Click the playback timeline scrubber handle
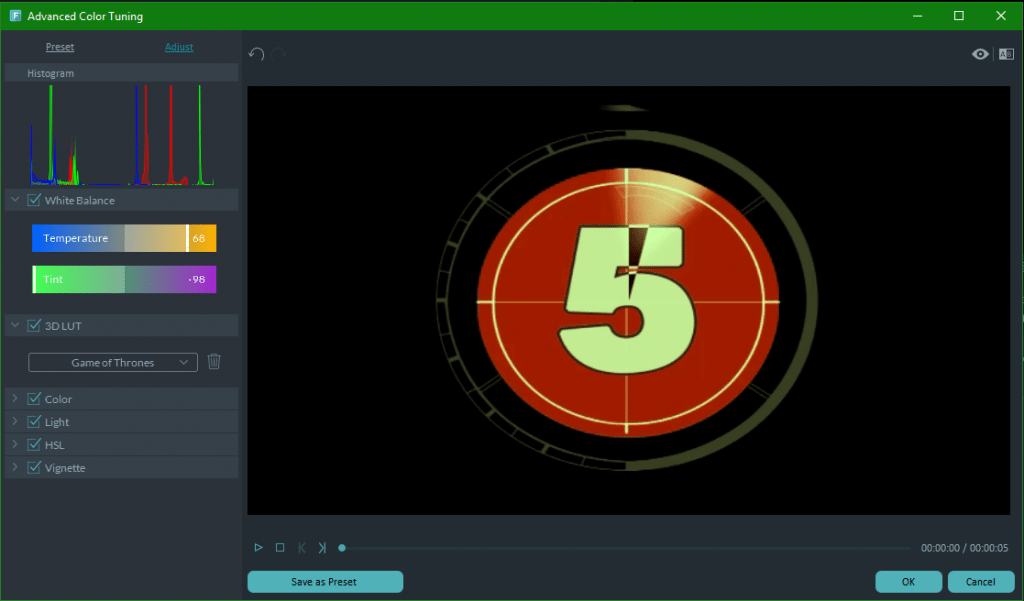 point(342,548)
